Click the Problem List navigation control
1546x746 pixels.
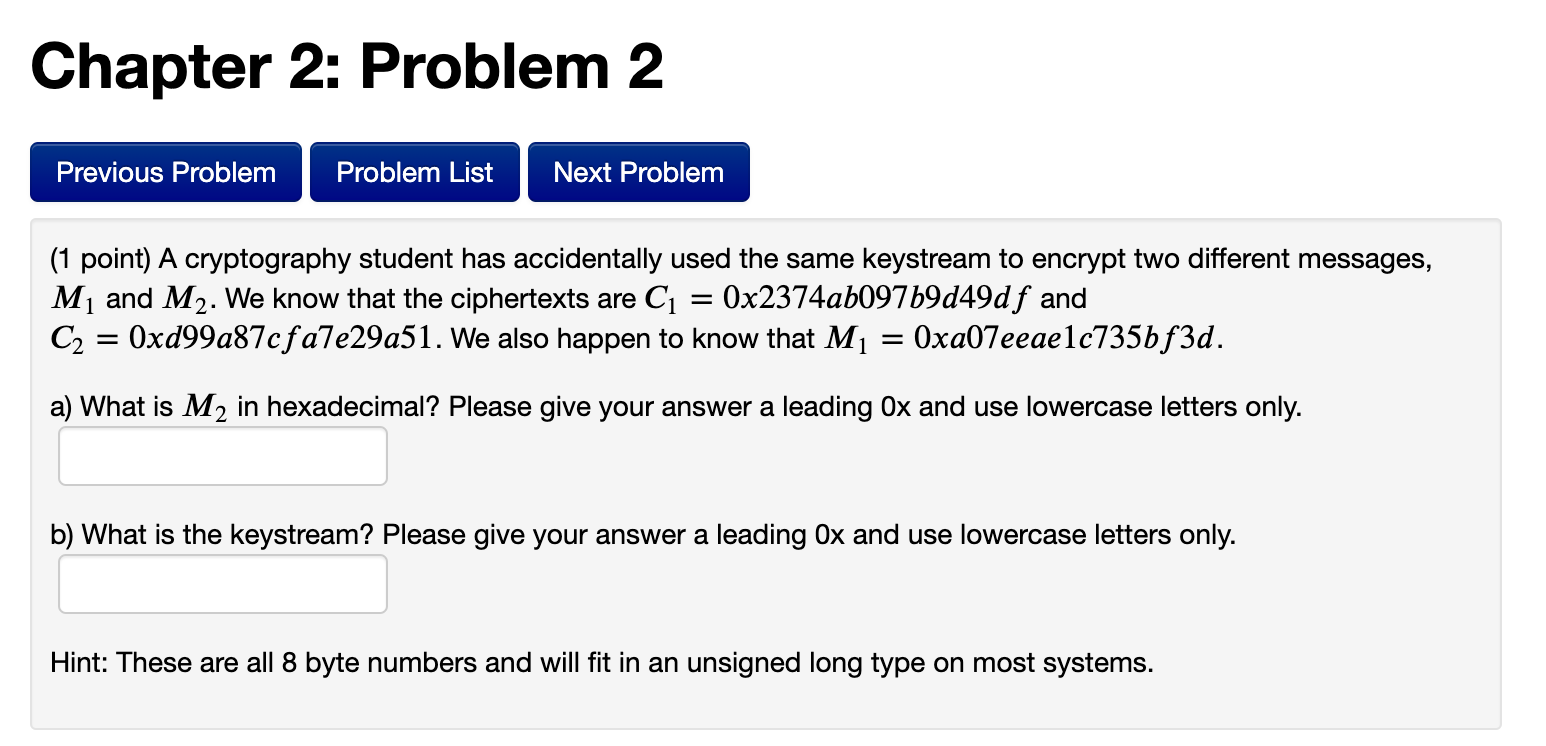[x=414, y=171]
